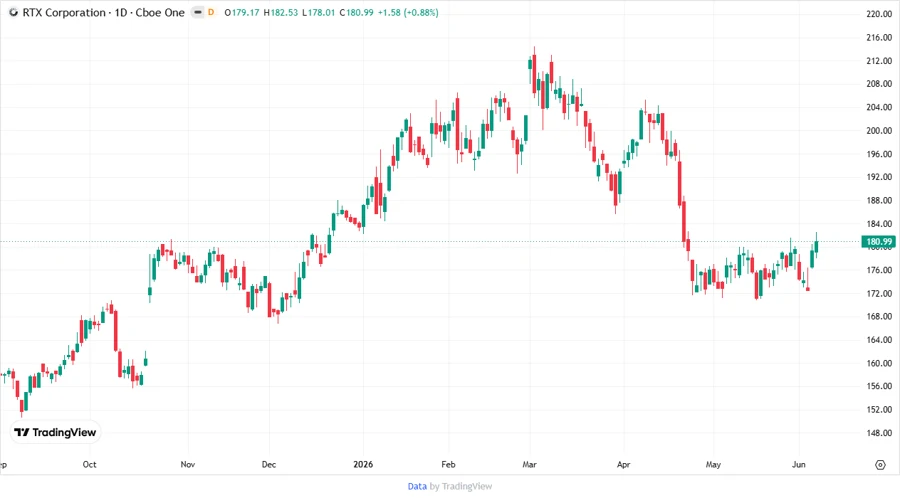This screenshot has width=900, height=498.
Task: Click the Jun label on the time axis
Action: (798, 464)
